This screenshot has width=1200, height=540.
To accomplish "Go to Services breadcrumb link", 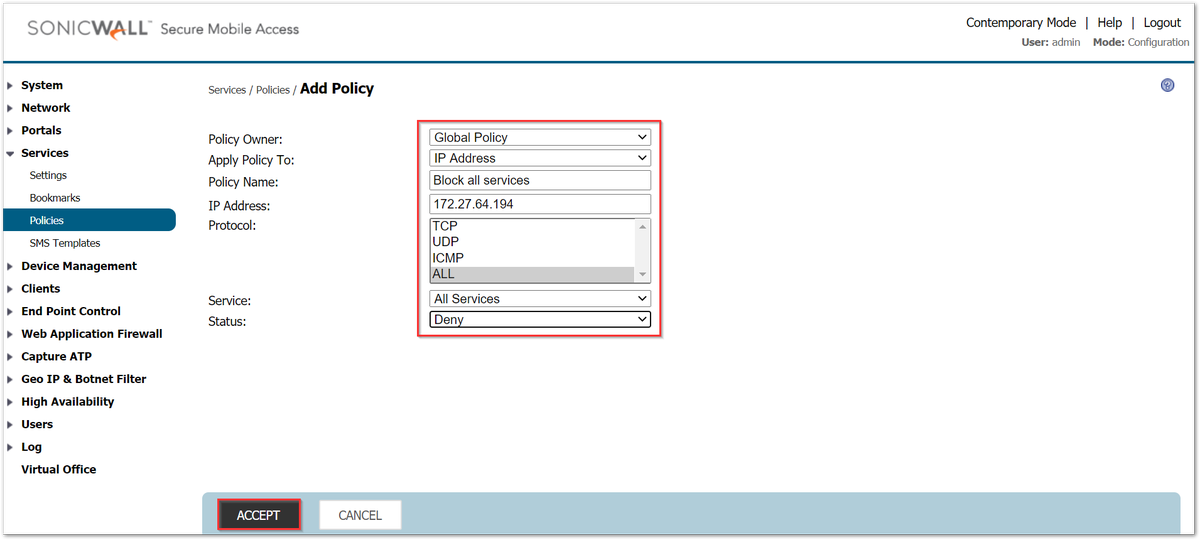I will pyautogui.click(x=227, y=90).
